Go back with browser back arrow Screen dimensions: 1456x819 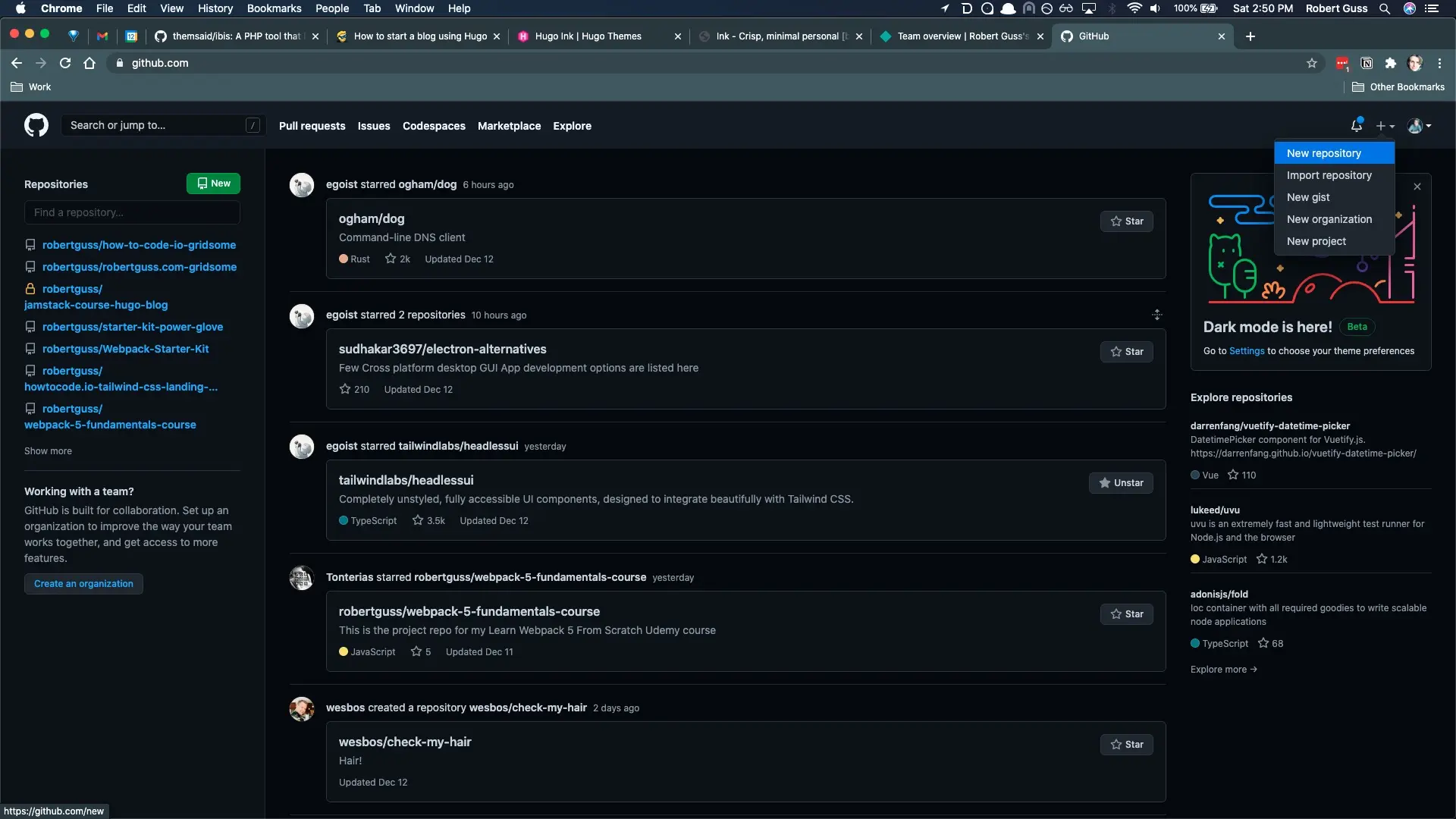(17, 63)
